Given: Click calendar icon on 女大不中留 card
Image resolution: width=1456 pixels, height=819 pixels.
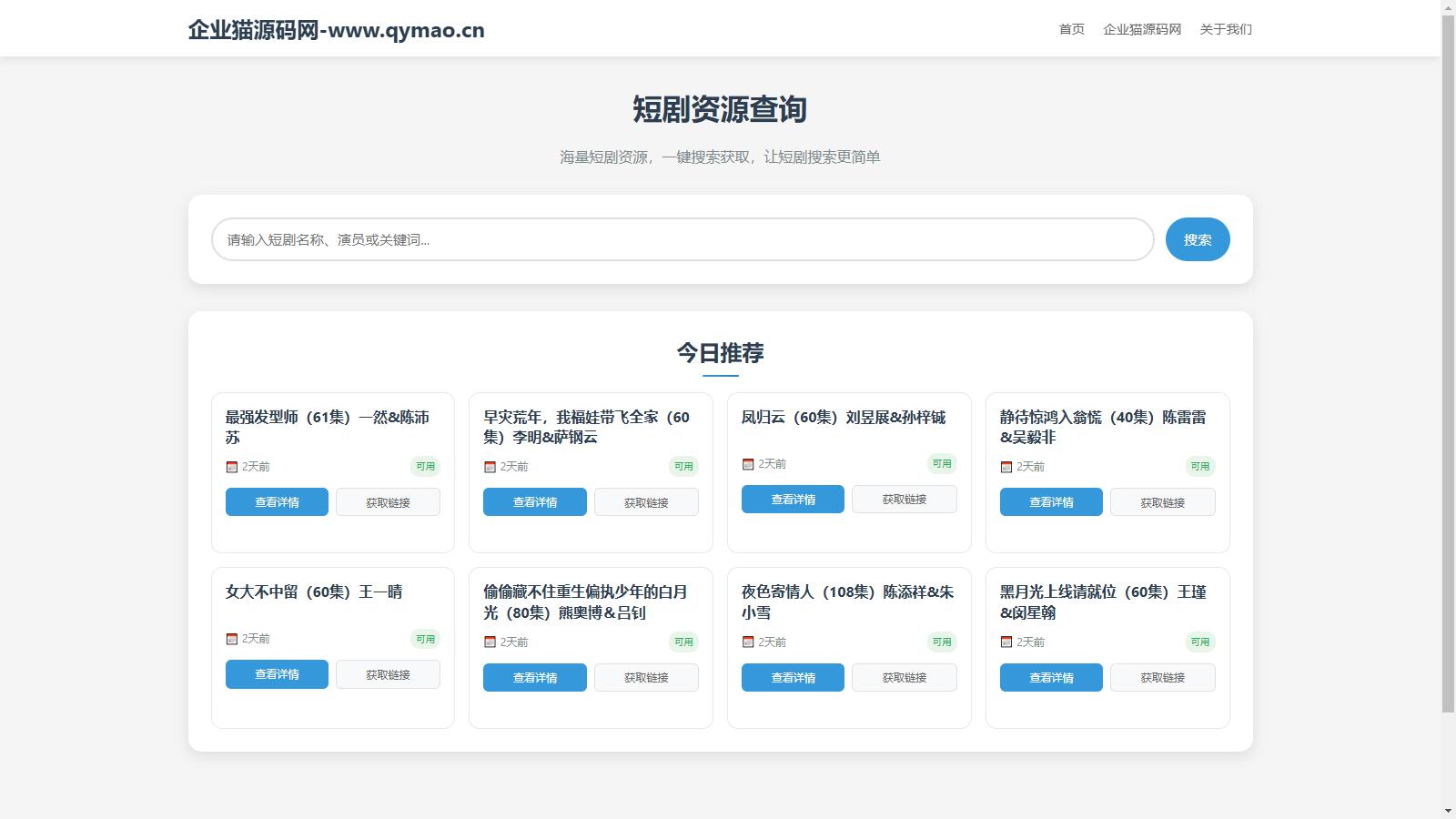Looking at the screenshot, I should coord(231,639).
